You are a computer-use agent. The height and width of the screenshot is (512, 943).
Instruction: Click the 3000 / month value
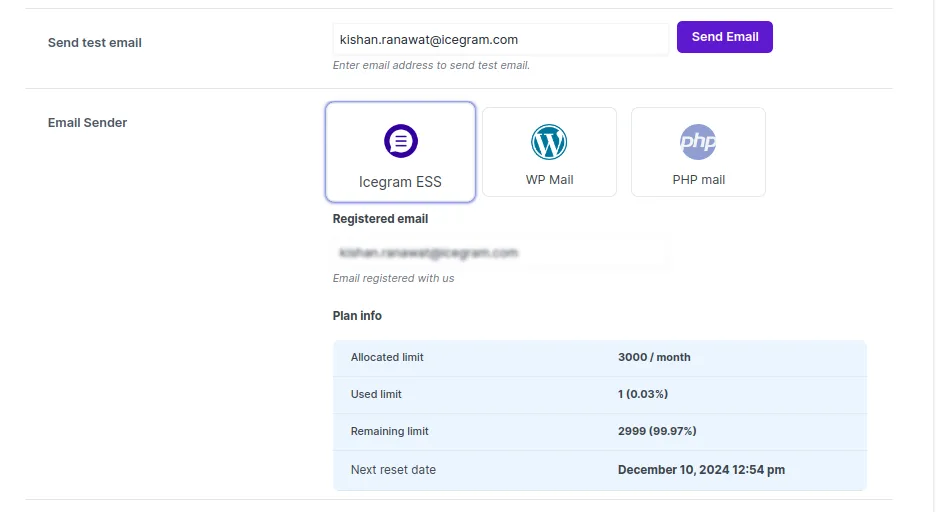click(x=654, y=357)
